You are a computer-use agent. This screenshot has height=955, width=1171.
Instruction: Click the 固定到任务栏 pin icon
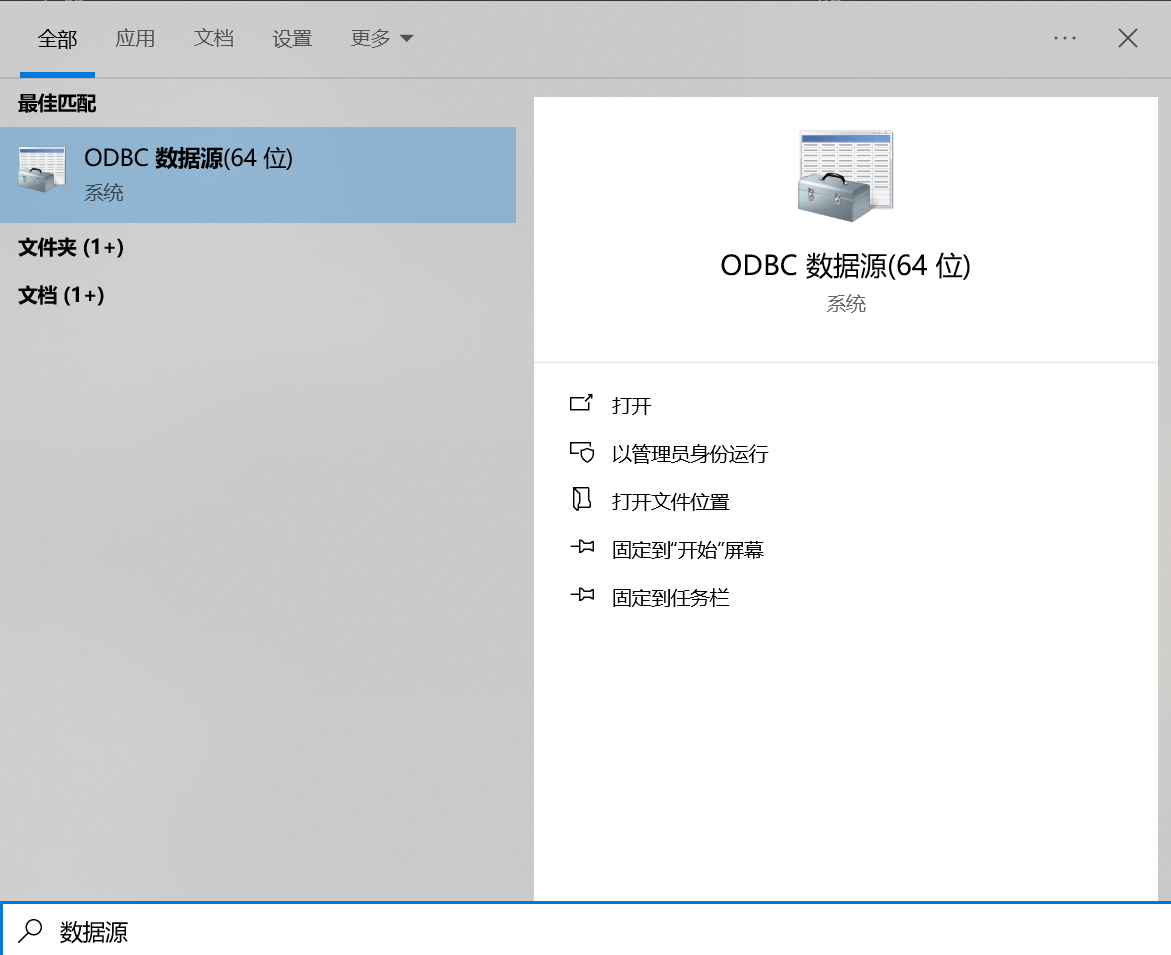[583, 596]
